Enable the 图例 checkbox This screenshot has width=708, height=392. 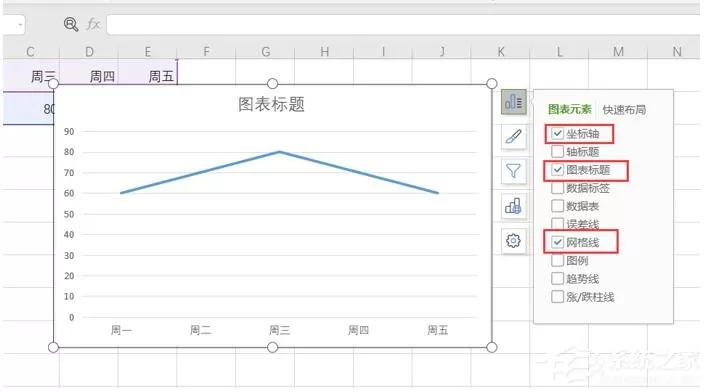558,261
